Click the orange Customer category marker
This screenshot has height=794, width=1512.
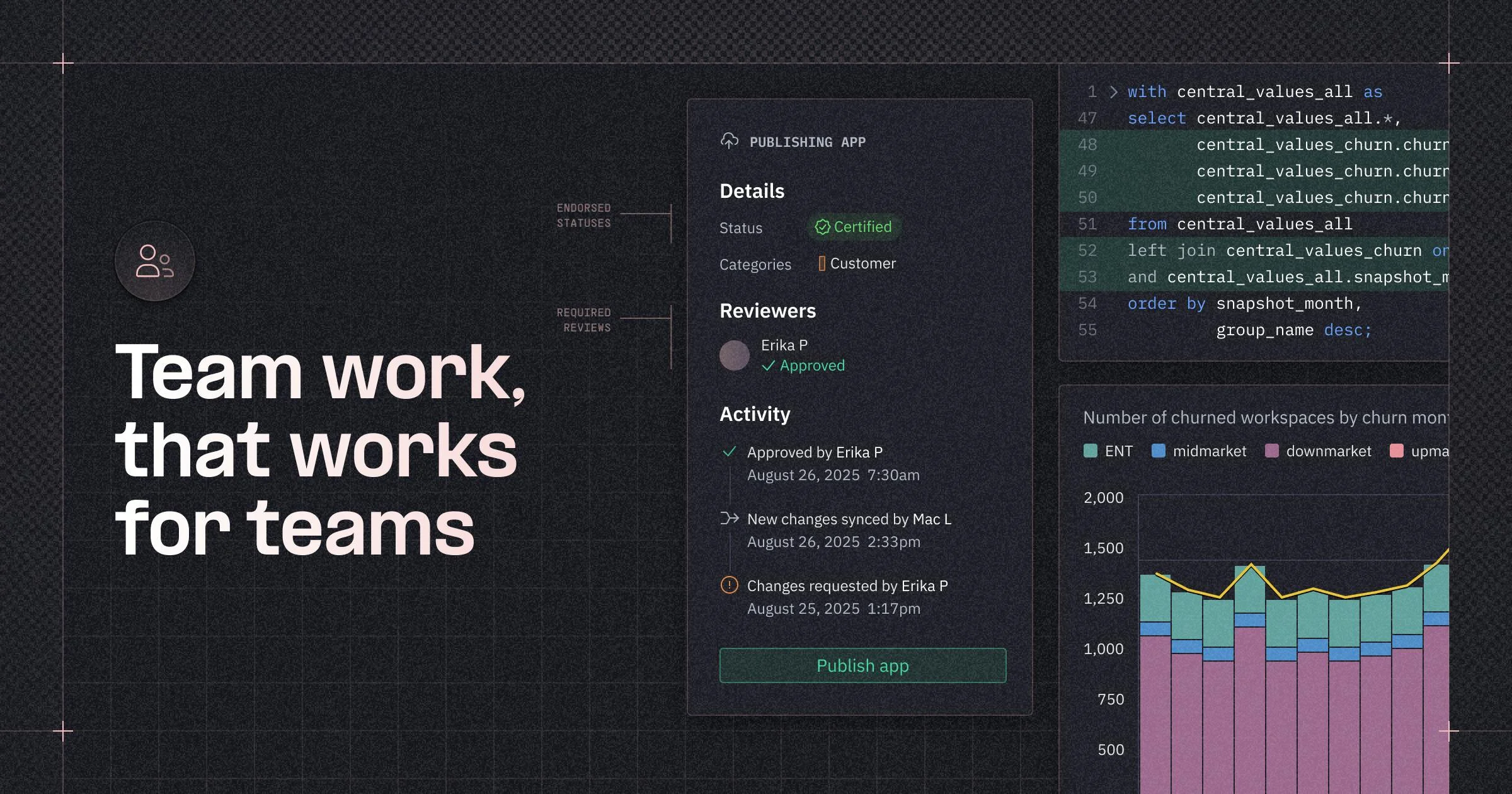822,263
